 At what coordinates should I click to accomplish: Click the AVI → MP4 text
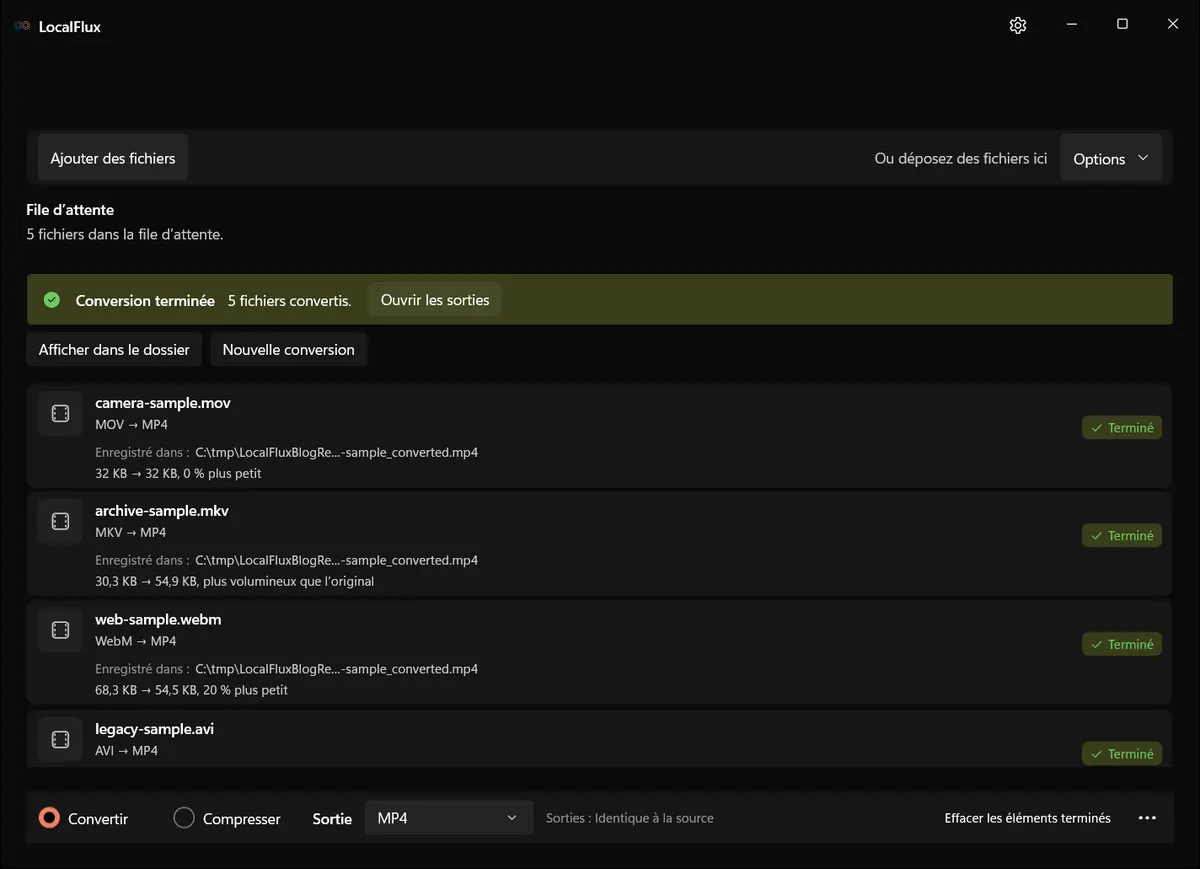coord(127,751)
